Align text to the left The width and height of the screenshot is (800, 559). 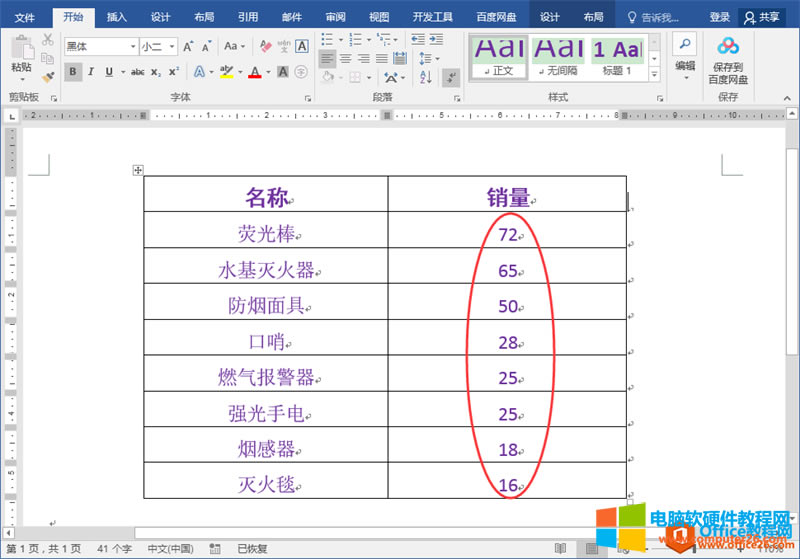point(327,59)
